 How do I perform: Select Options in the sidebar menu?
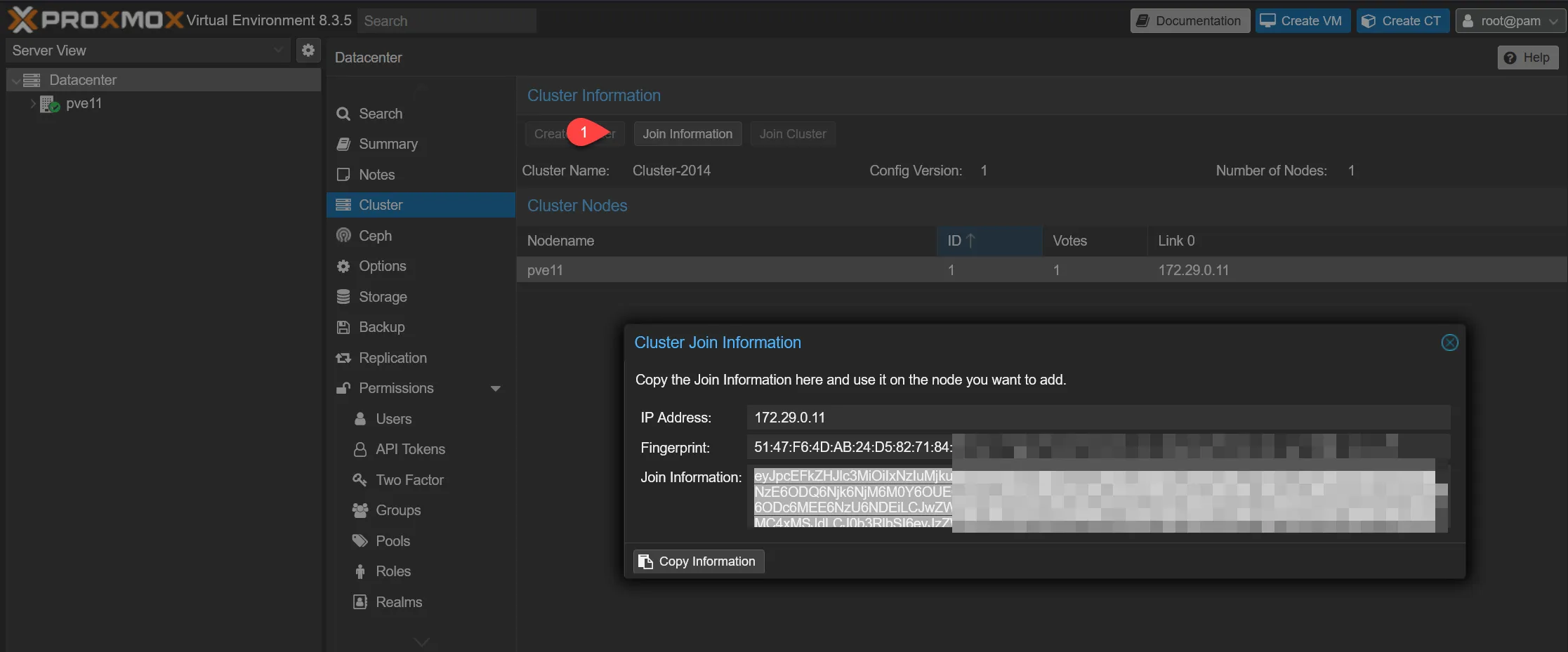pyautogui.click(x=382, y=266)
